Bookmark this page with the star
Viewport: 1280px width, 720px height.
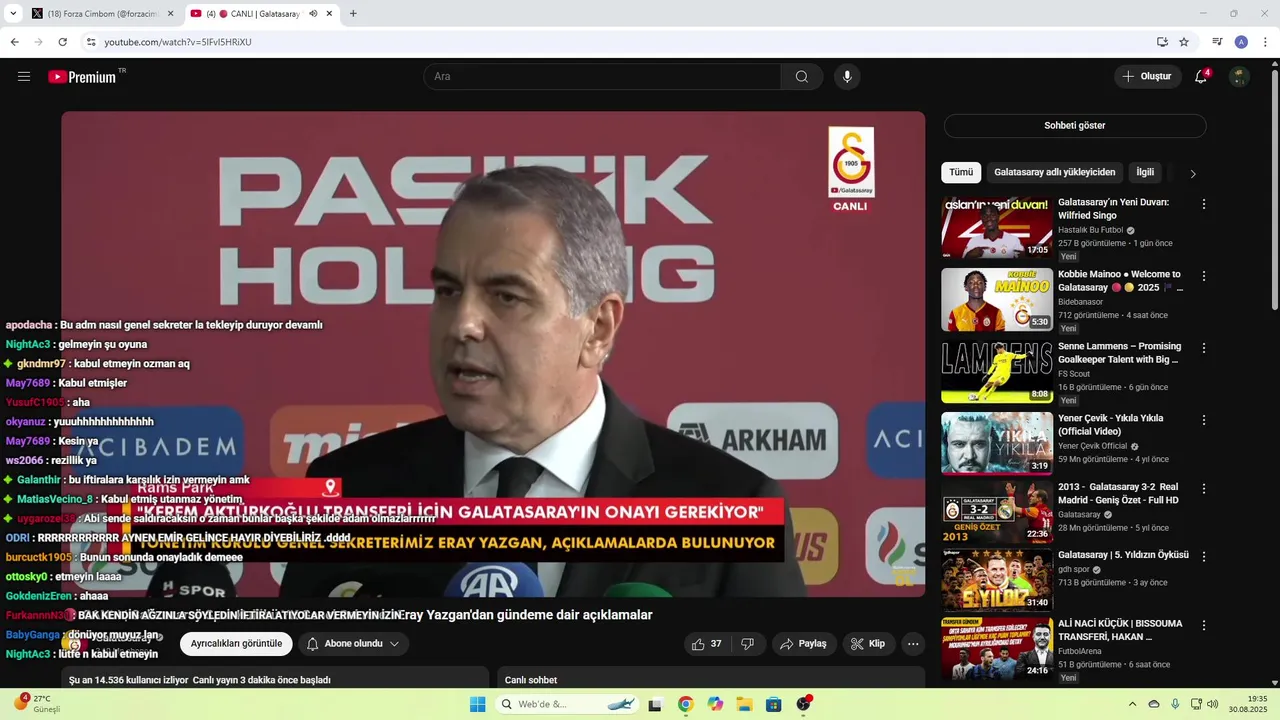coord(1184,42)
